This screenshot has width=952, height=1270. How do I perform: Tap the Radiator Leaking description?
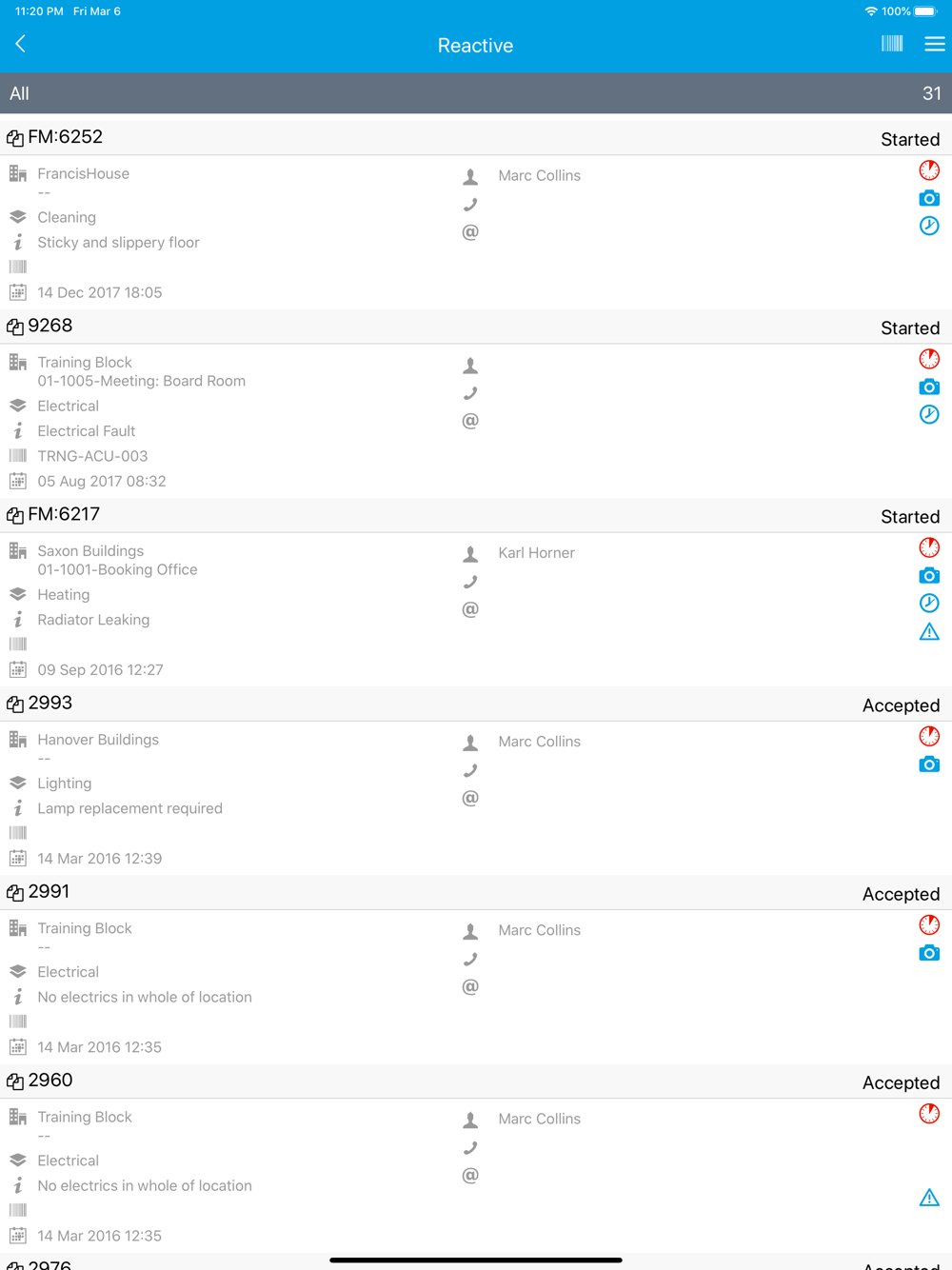(93, 620)
